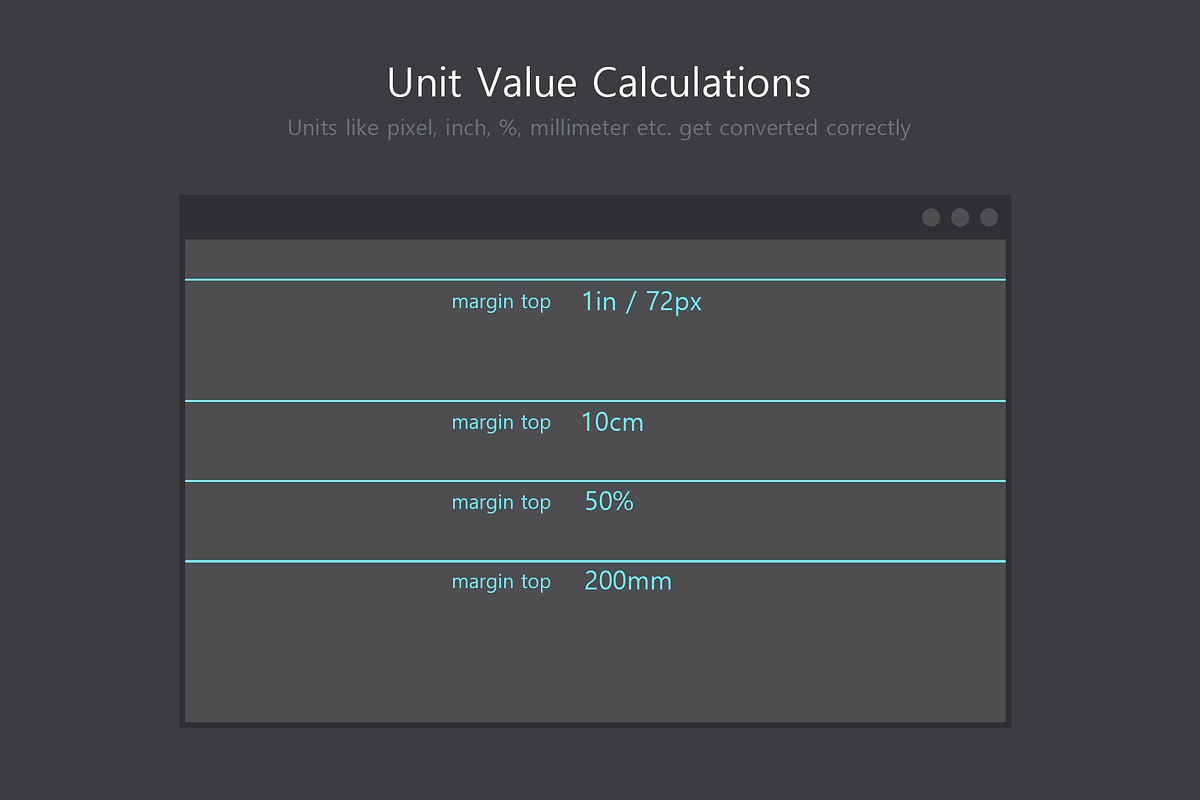Click the rightmost circle in window title bar
1200x800 pixels.
pyautogui.click(x=989, y=218)
